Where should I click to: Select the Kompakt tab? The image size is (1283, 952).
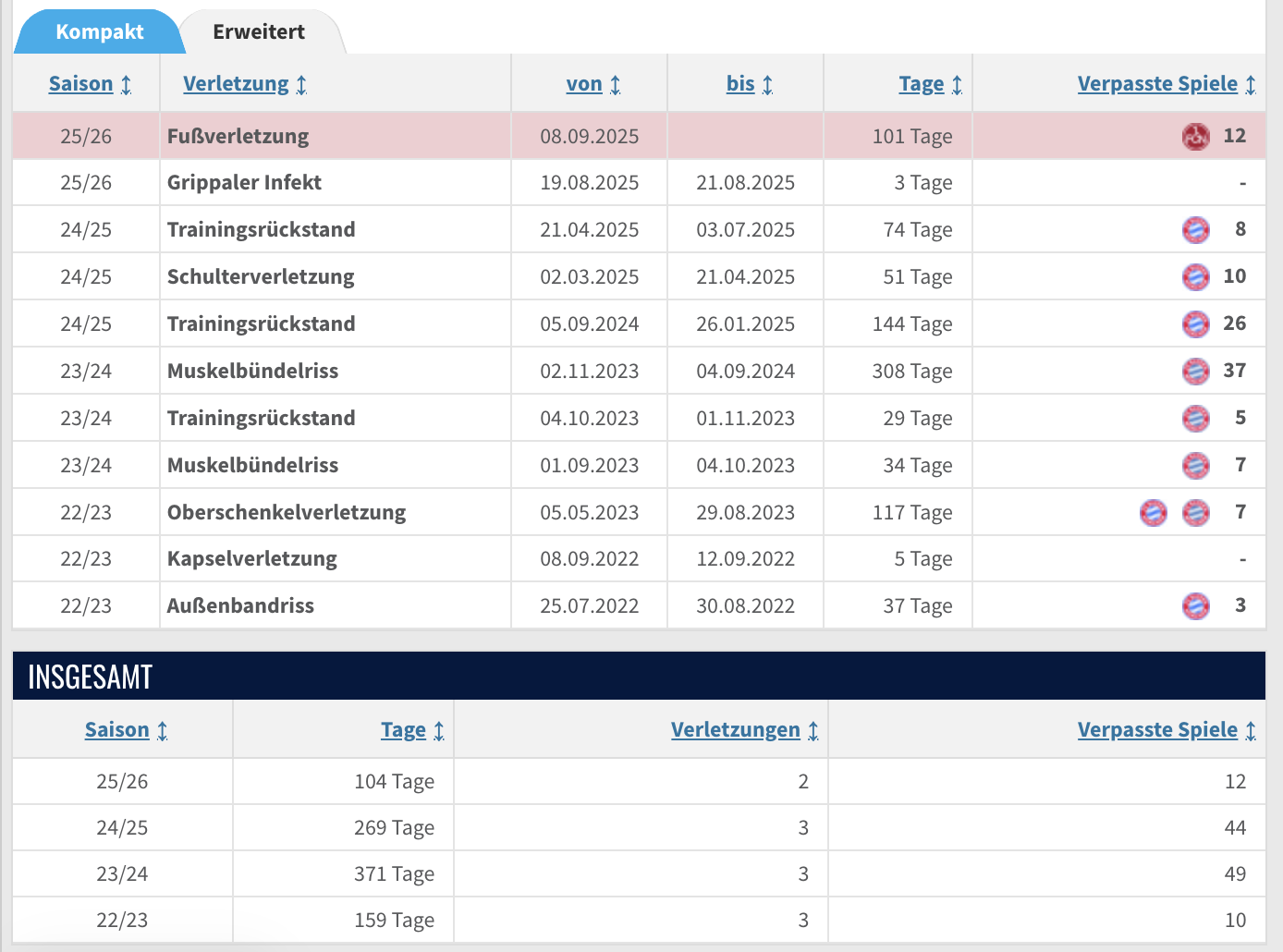click(99, 32)
